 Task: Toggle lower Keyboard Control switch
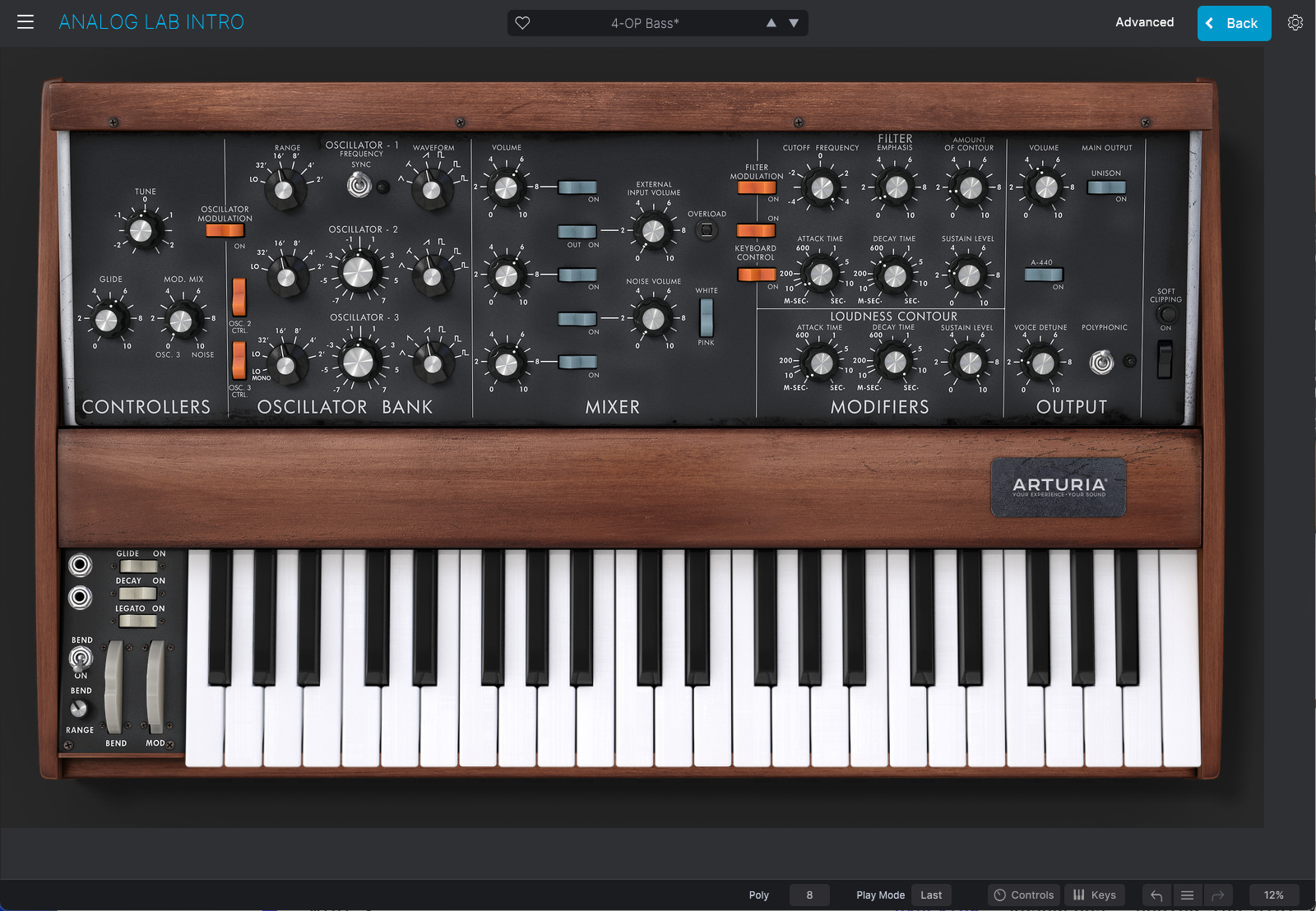[x=757, y=275]
